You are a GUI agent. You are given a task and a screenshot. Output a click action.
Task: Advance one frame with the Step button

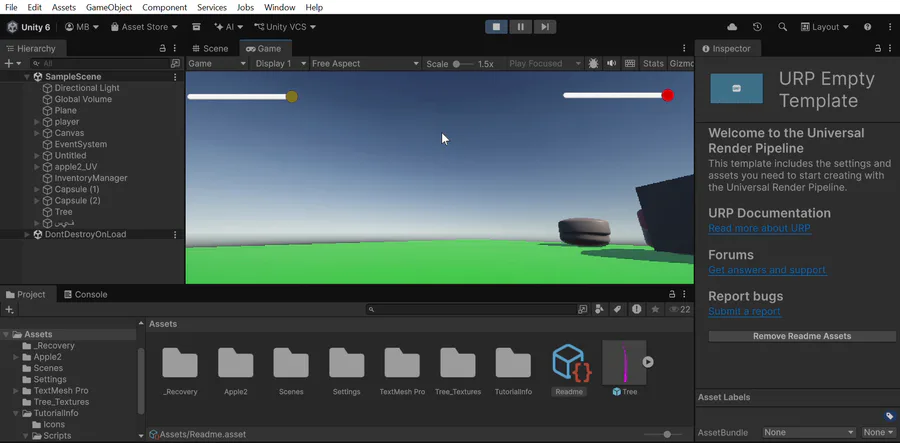(x=545, y=27)
